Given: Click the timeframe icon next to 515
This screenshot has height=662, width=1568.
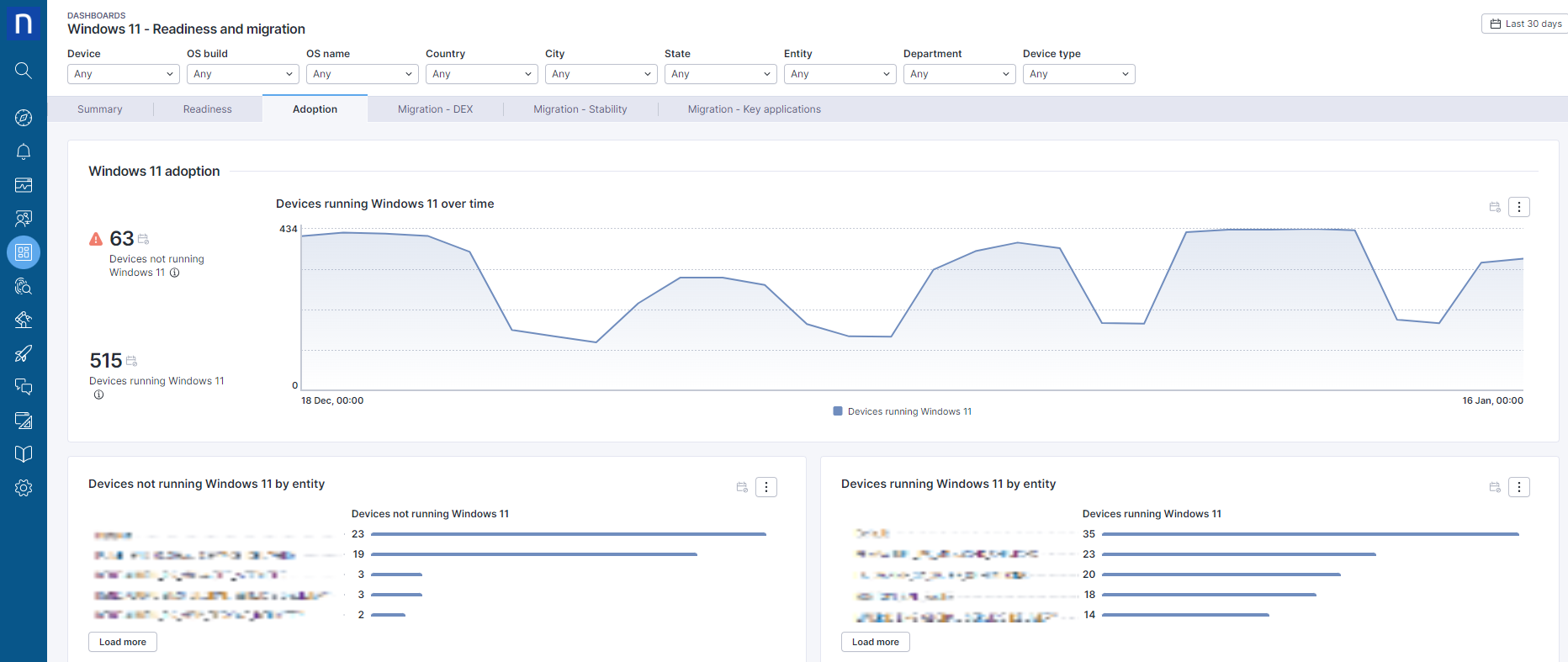Looking at the screenshot, I should [x=132, y=362].
